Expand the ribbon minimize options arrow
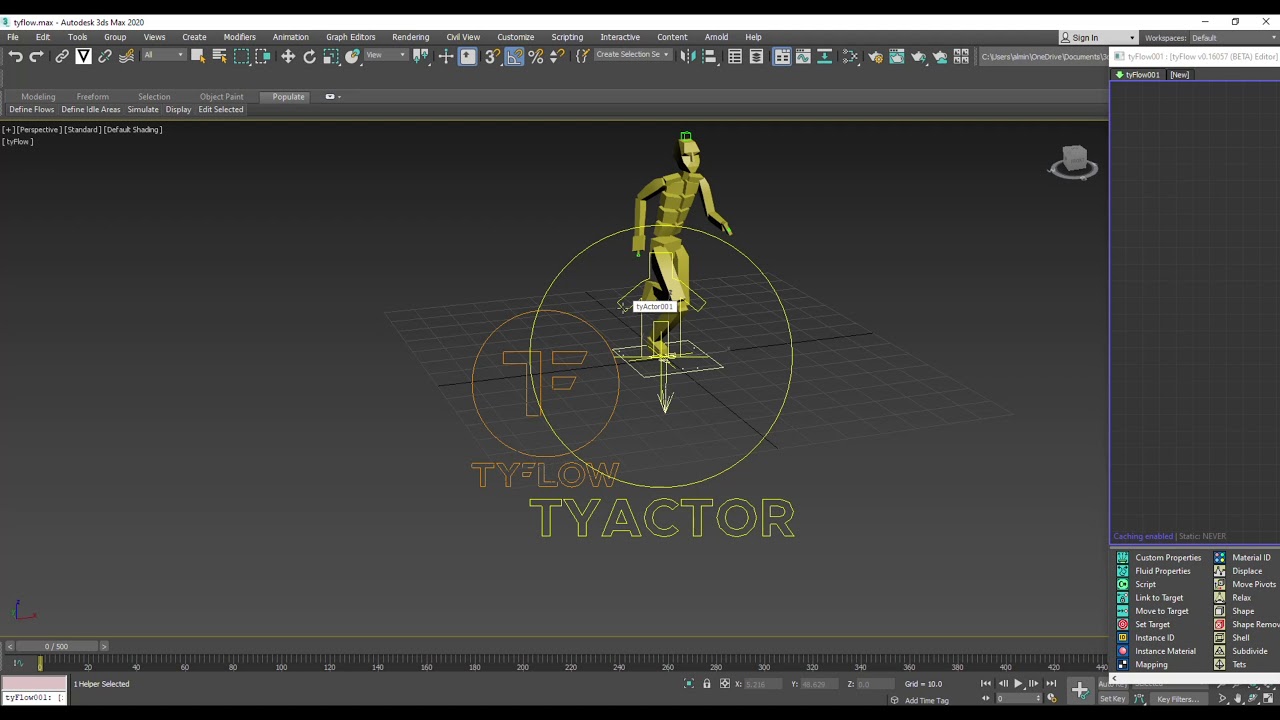 pyautogui.click(x=339, y=97)
